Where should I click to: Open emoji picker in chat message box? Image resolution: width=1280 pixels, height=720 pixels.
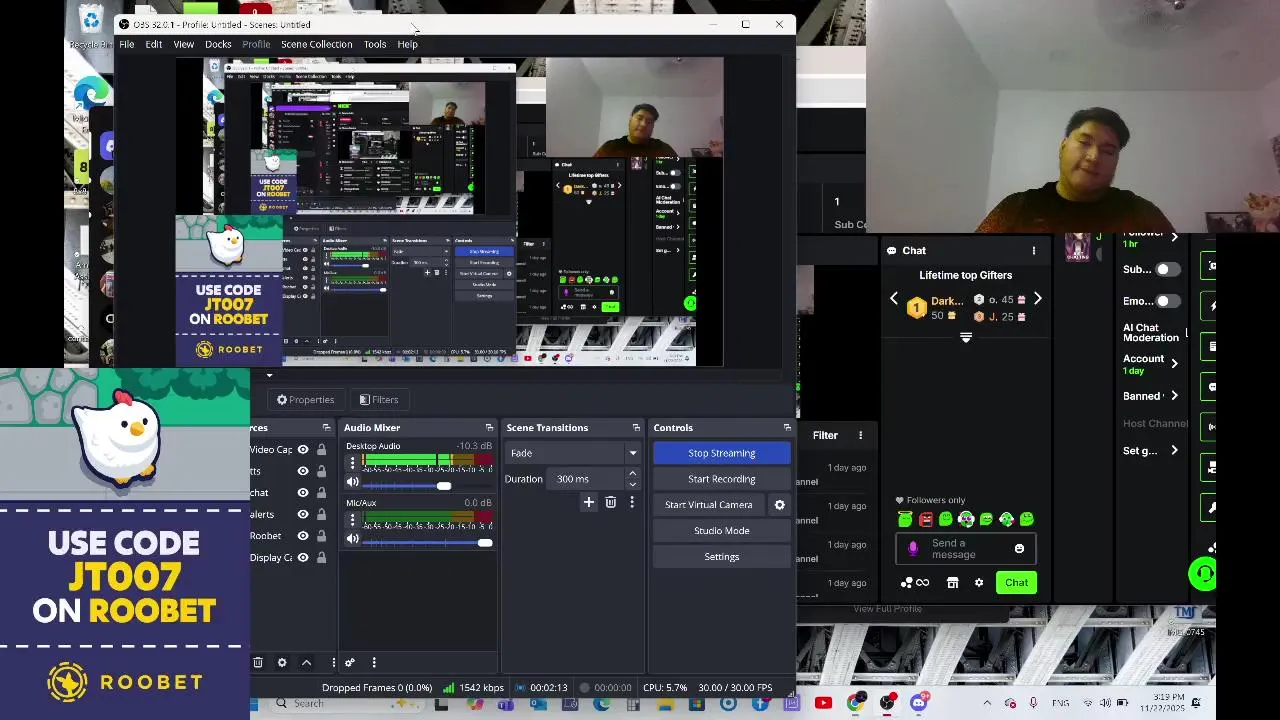pyautogui.click(x=1019, y=548)
